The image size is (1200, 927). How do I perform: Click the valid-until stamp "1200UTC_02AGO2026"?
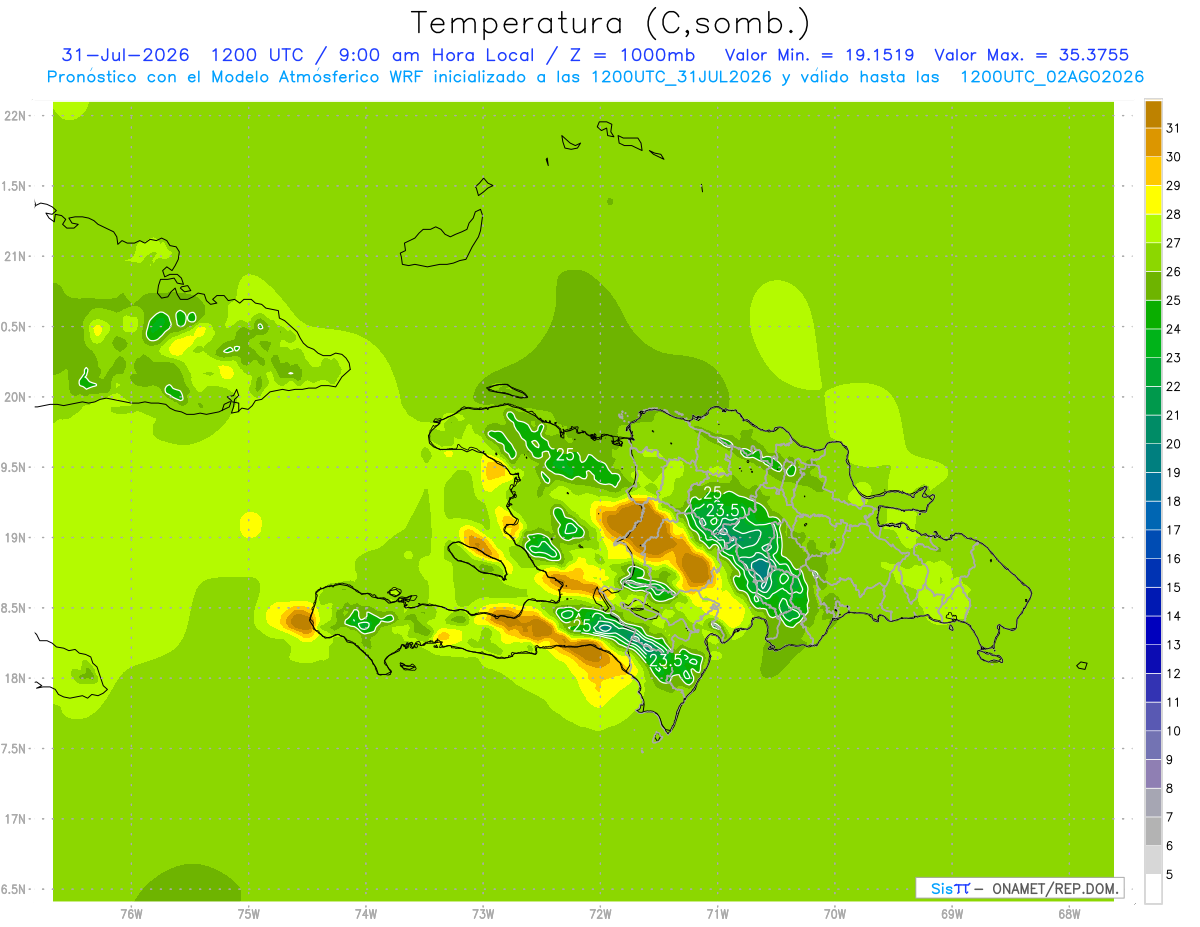[1052, 77]
